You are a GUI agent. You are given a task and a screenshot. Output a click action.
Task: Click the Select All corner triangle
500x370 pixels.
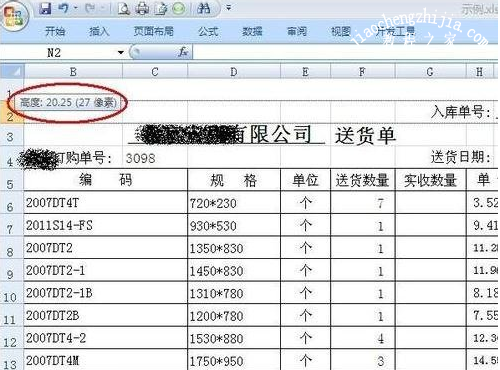click(12, 71)
